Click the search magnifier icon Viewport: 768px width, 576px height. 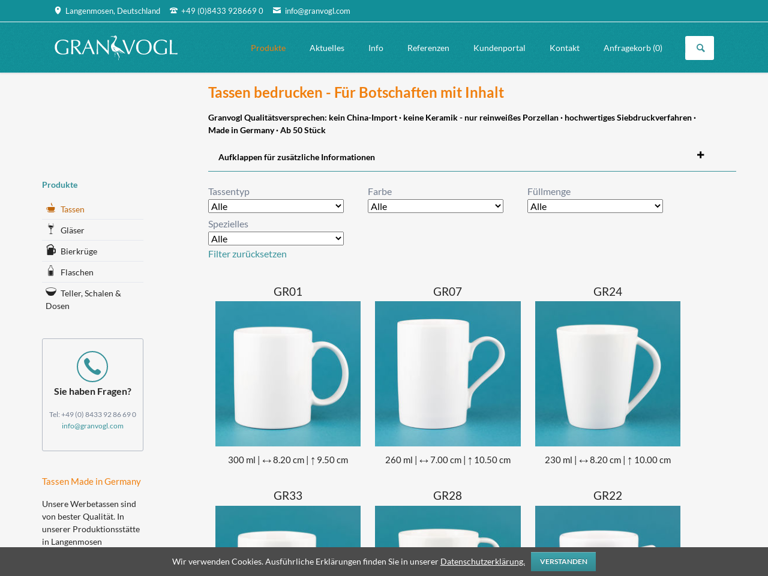click(699, 48)
